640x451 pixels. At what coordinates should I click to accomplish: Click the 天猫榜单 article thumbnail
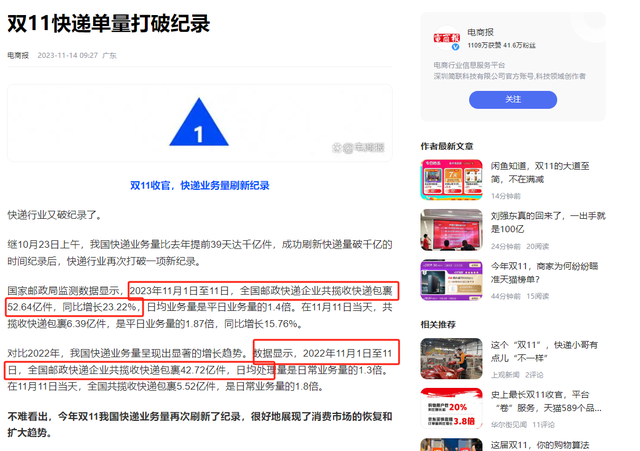coord(451,280)
